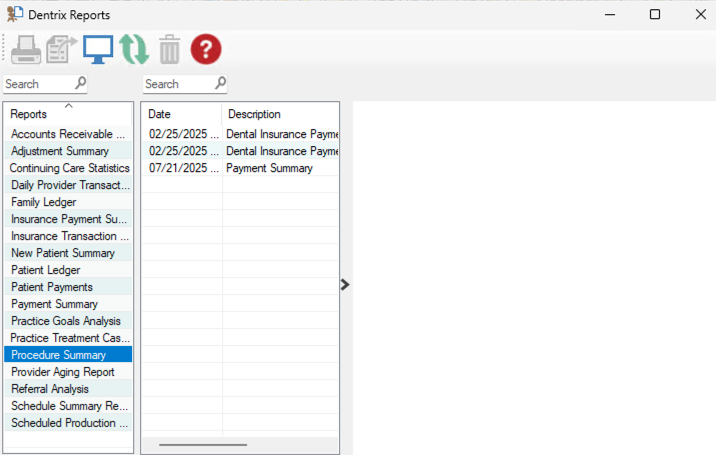Click the green refresh arrows icon
This screenshot has height=455, width=716.
tap(134, 49)
